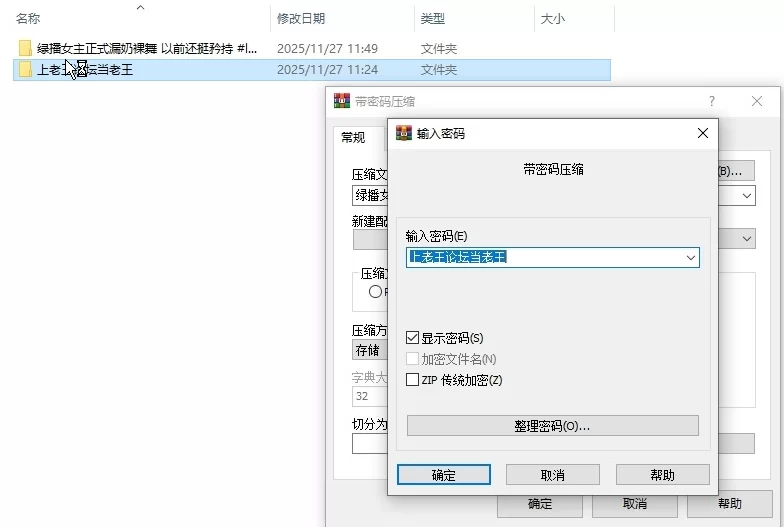Click inside the 输入密码 text field

coord(540,258)
